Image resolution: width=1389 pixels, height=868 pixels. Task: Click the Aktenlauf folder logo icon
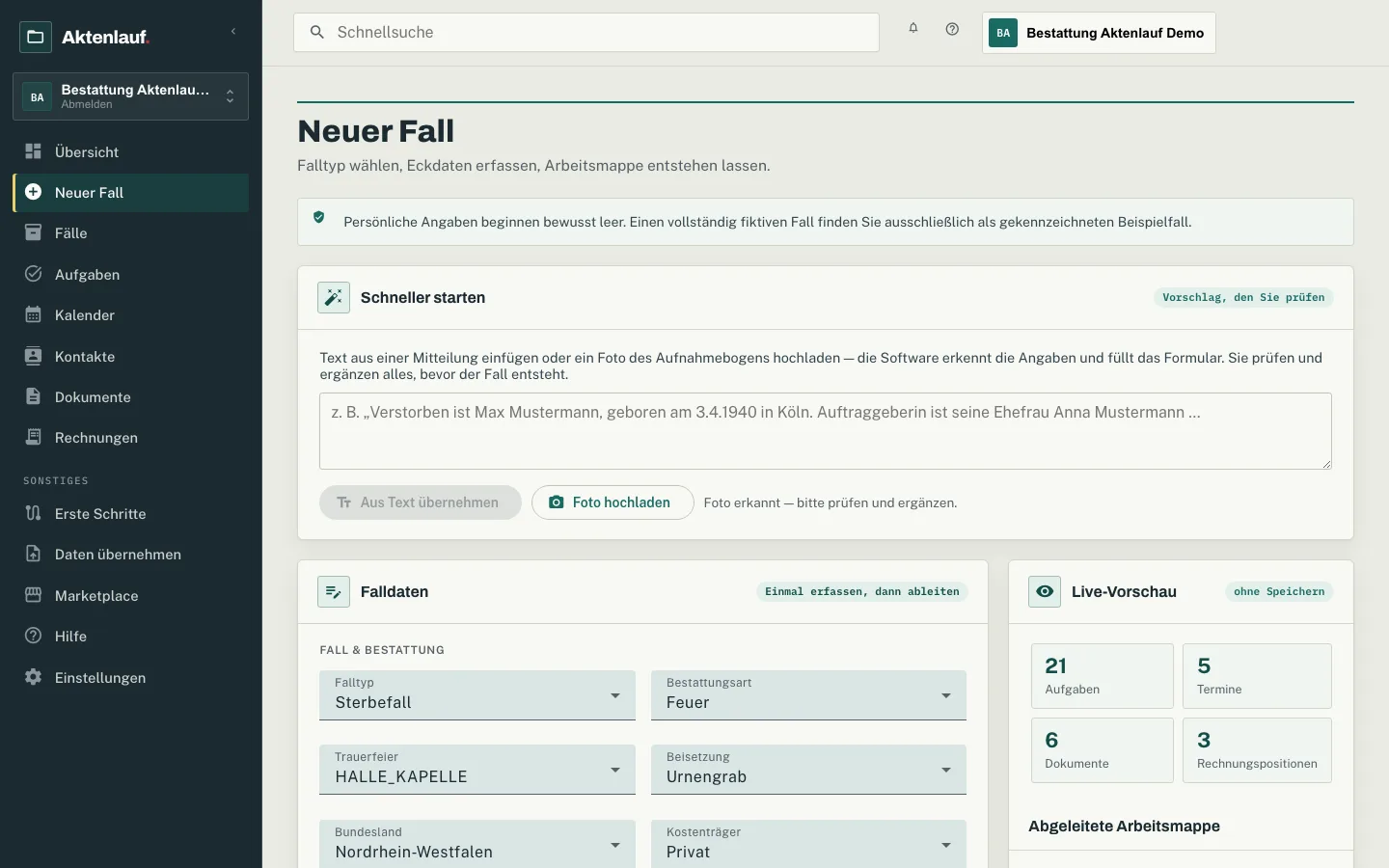point(36,38)
